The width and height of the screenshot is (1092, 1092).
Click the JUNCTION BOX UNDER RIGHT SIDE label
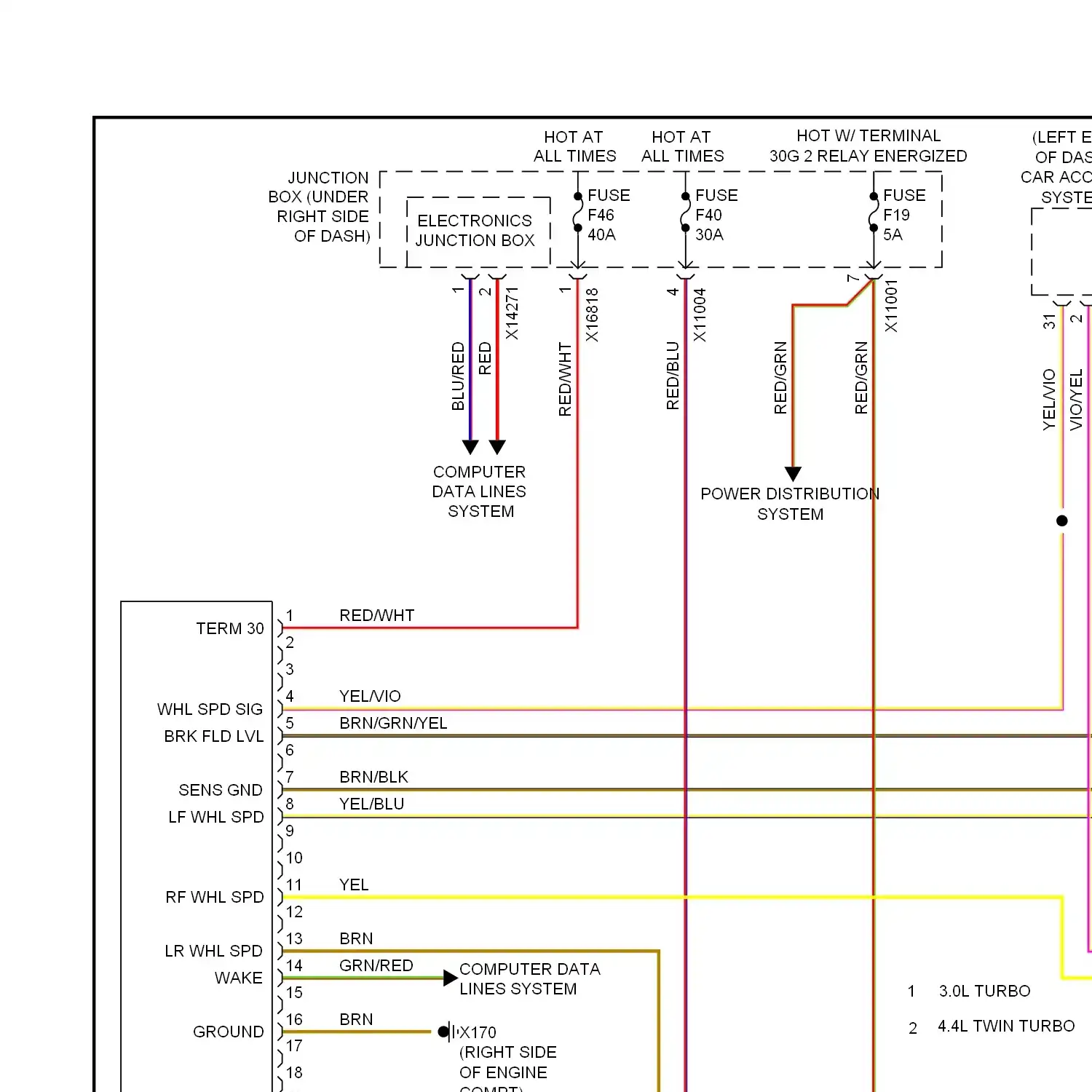320,207
